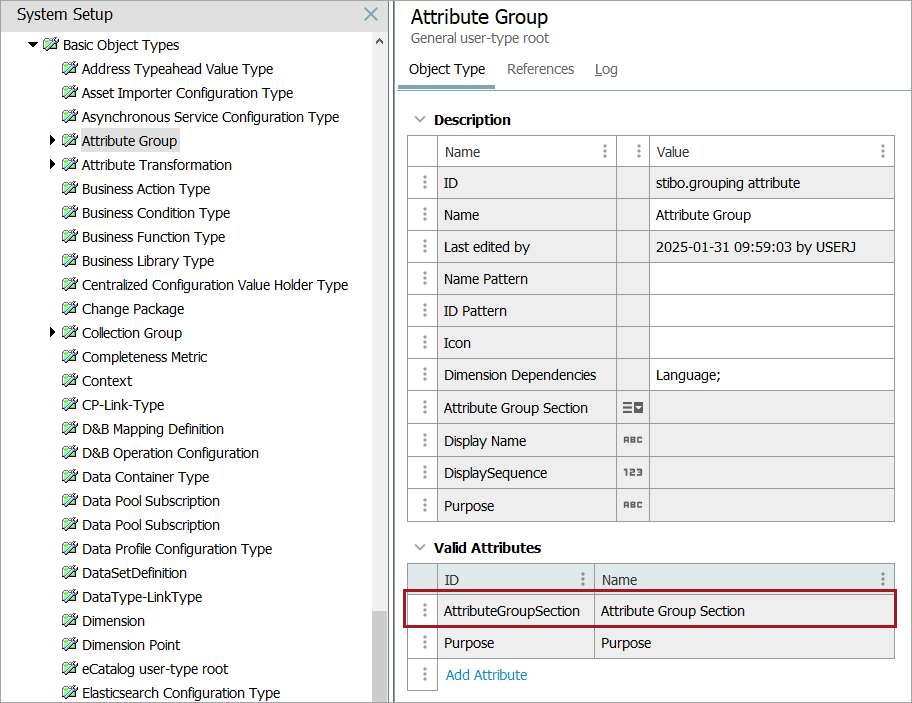Click the Add Attribute link
The height and width of the screenshot is (703, 912).
[486, 675]
